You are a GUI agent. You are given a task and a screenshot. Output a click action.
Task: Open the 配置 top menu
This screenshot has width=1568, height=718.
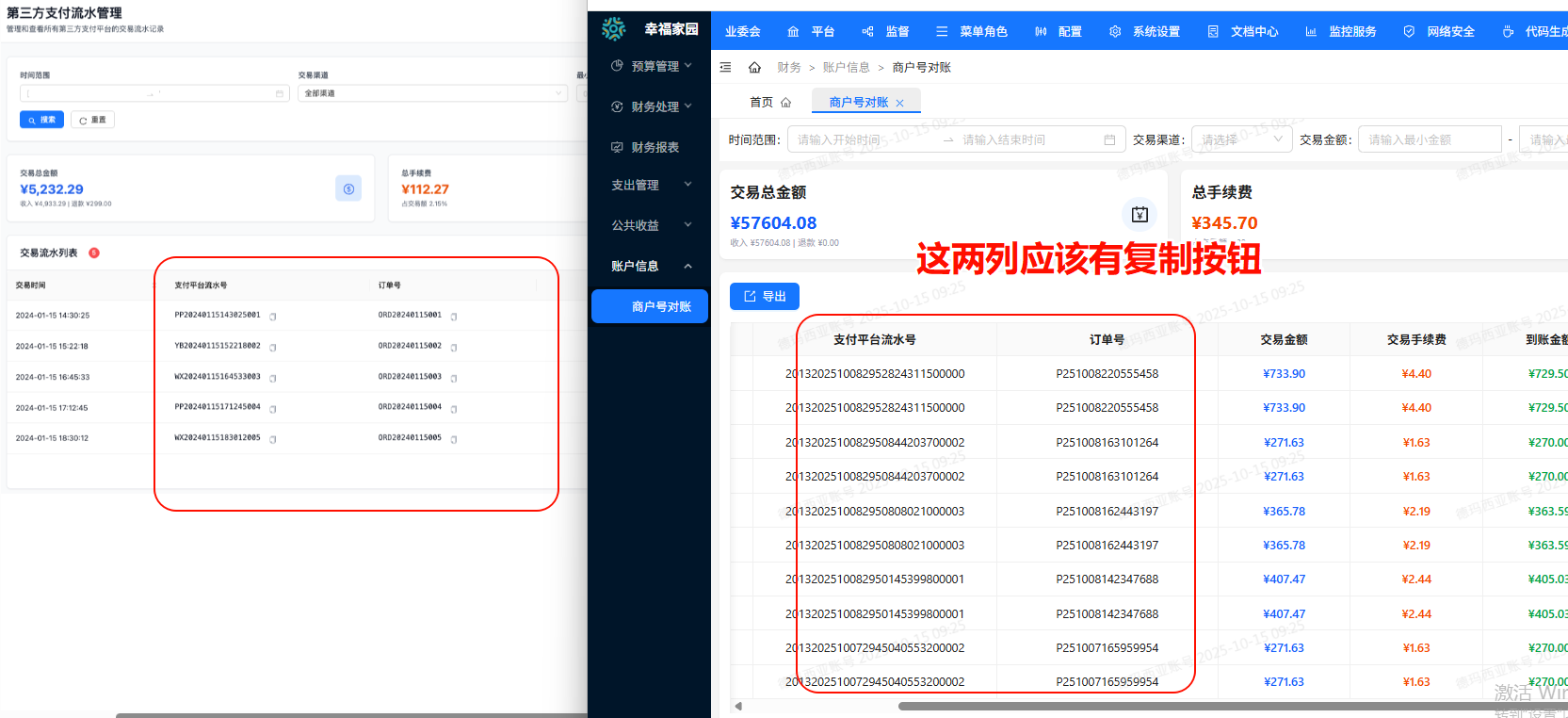click(x=1059, y=31)
